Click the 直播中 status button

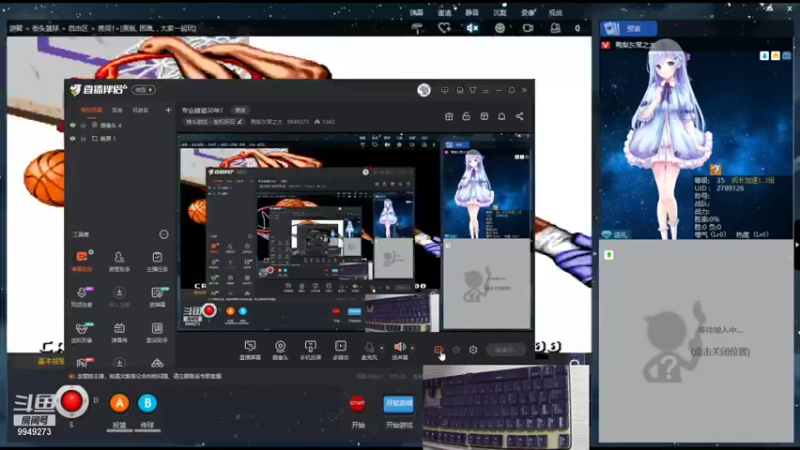(506, 349)
